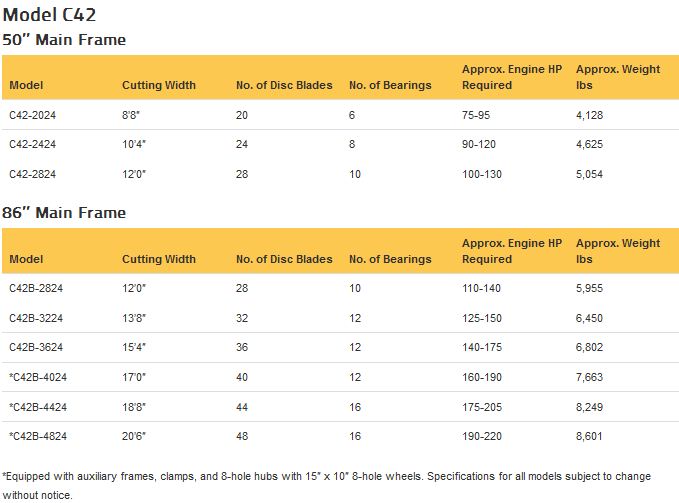Viewport: 679px width, 503px height.
Task: Select the *C42B-4824 model entry
Action: (x=36, y=436)
